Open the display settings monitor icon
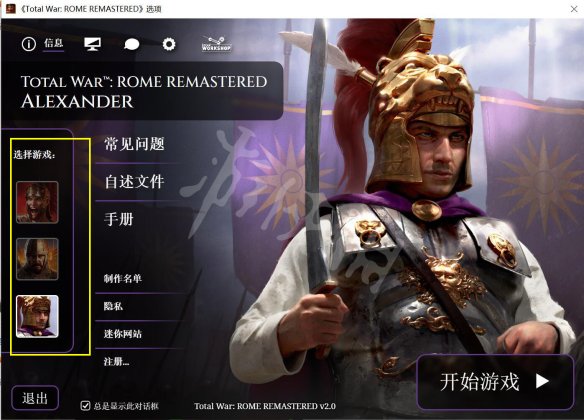The width and height of the screenshot is (584, 420). 92,44
